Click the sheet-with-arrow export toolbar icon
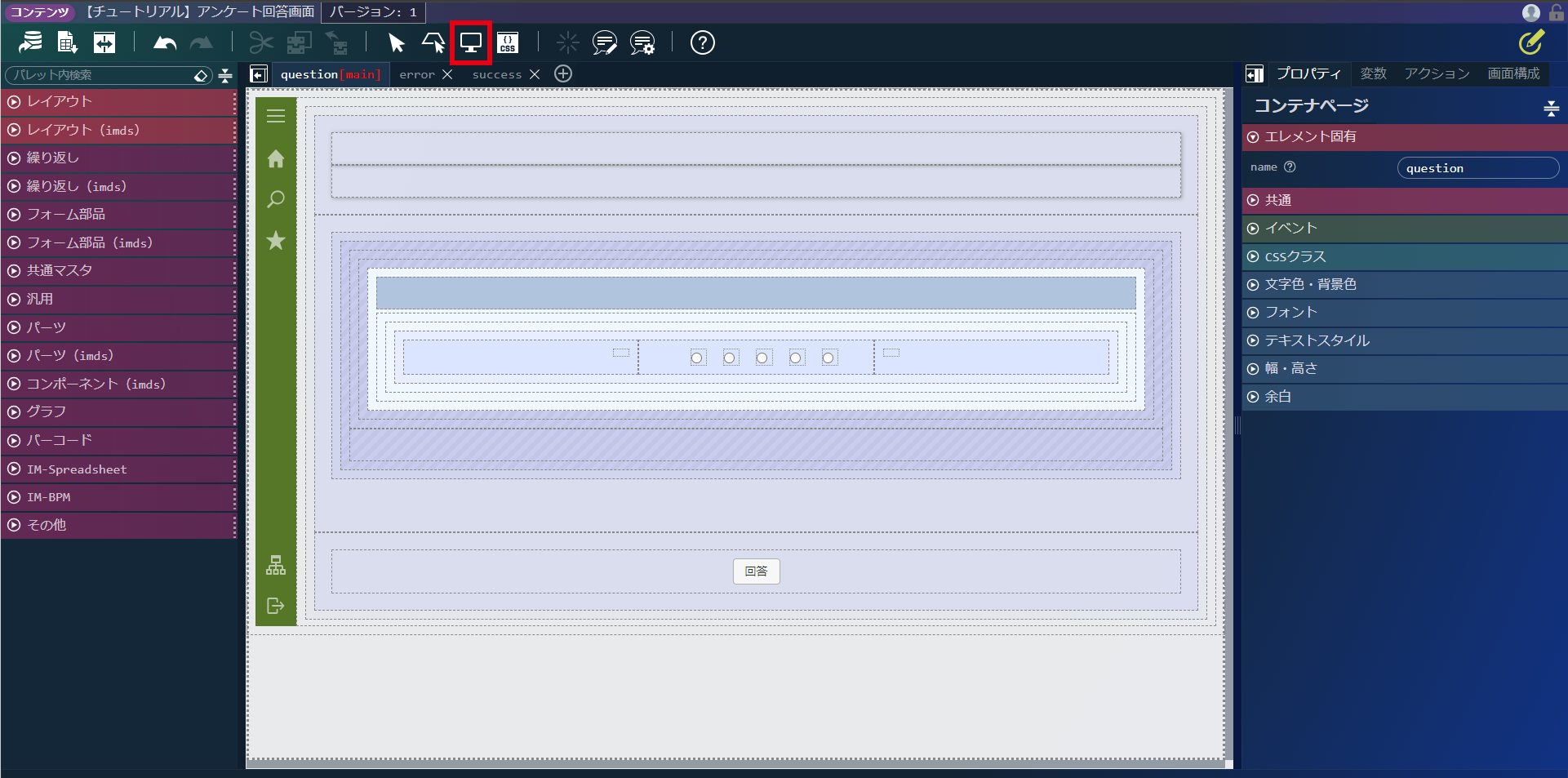The height and width of the screenshot is (778, 1568). pos(67,42)
